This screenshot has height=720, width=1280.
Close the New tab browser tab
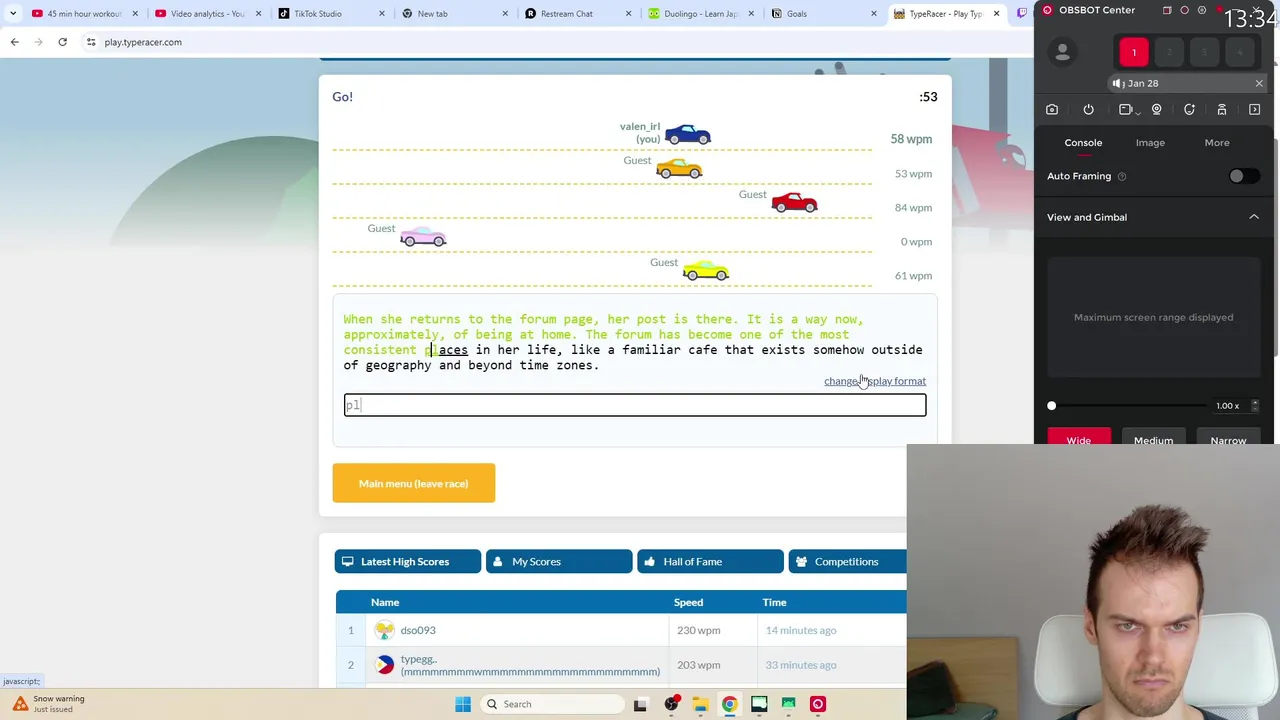coord(505,14)
